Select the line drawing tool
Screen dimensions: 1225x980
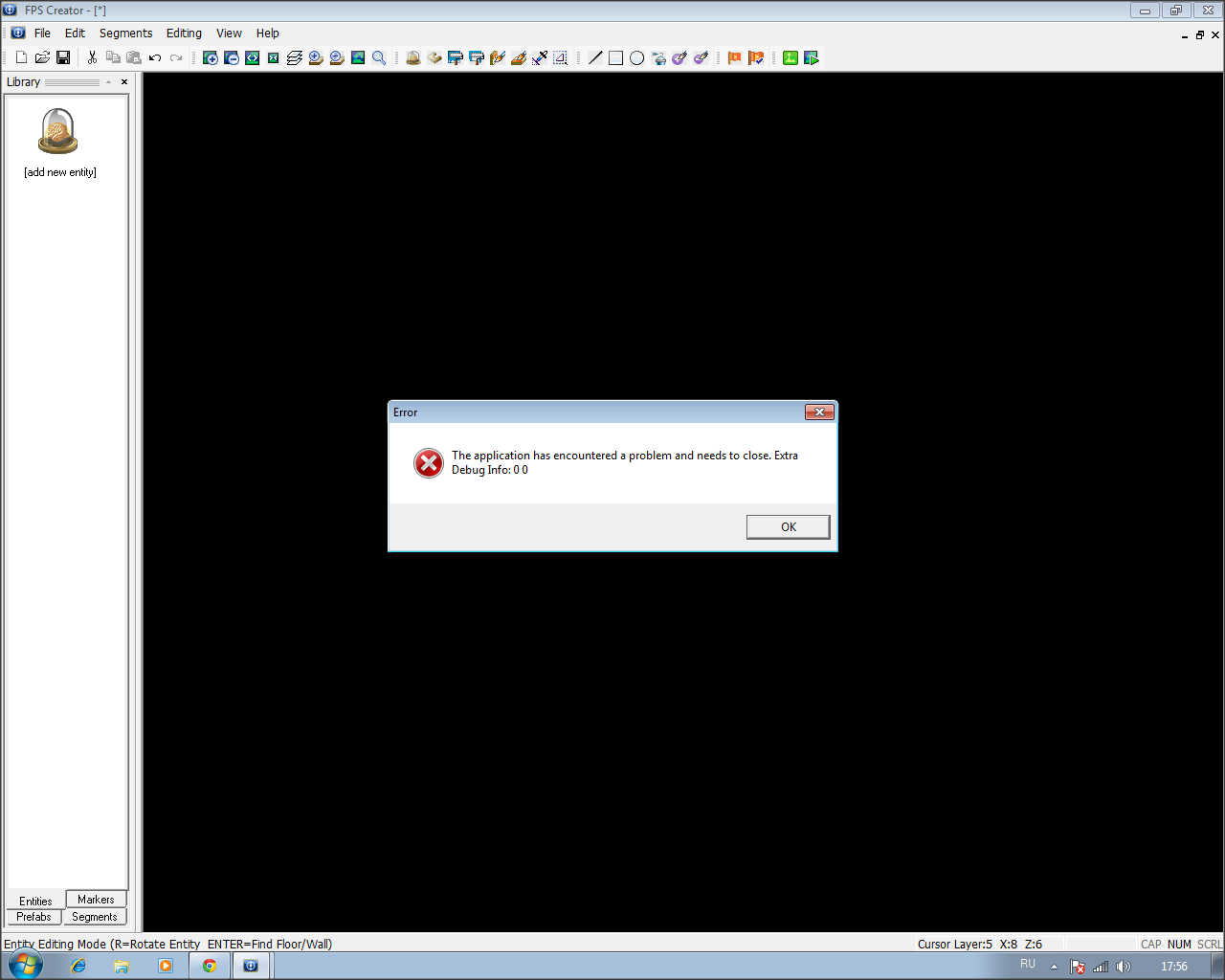(595, 57)
